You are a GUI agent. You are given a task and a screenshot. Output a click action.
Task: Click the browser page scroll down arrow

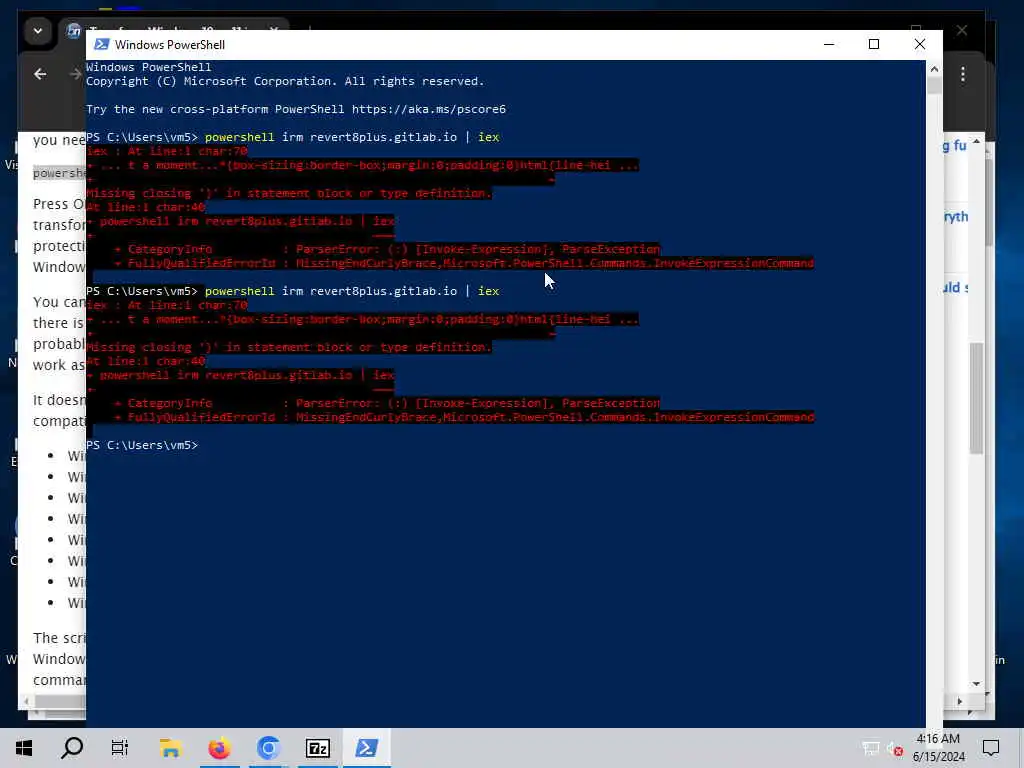(x=977, y=684)
